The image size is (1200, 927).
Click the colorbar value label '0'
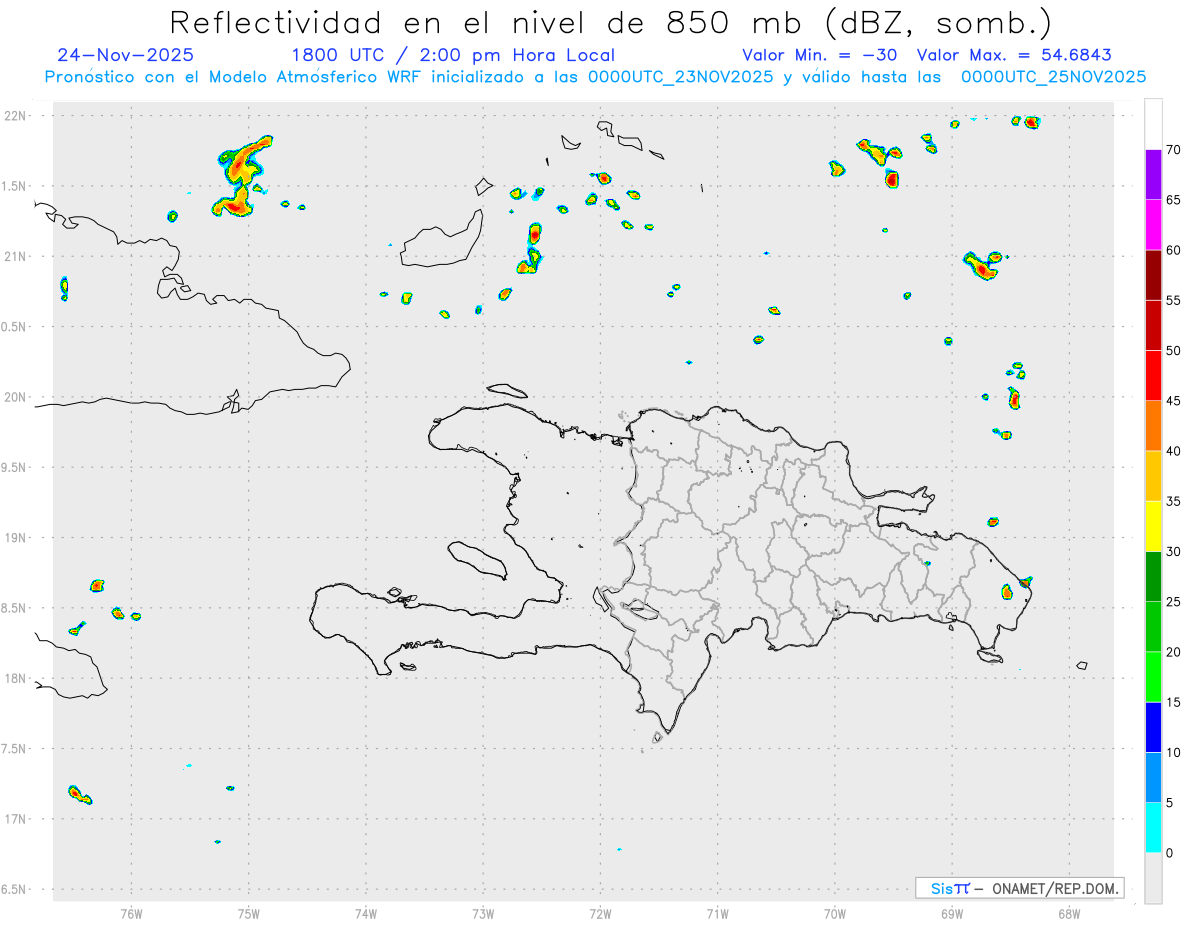1170,853
